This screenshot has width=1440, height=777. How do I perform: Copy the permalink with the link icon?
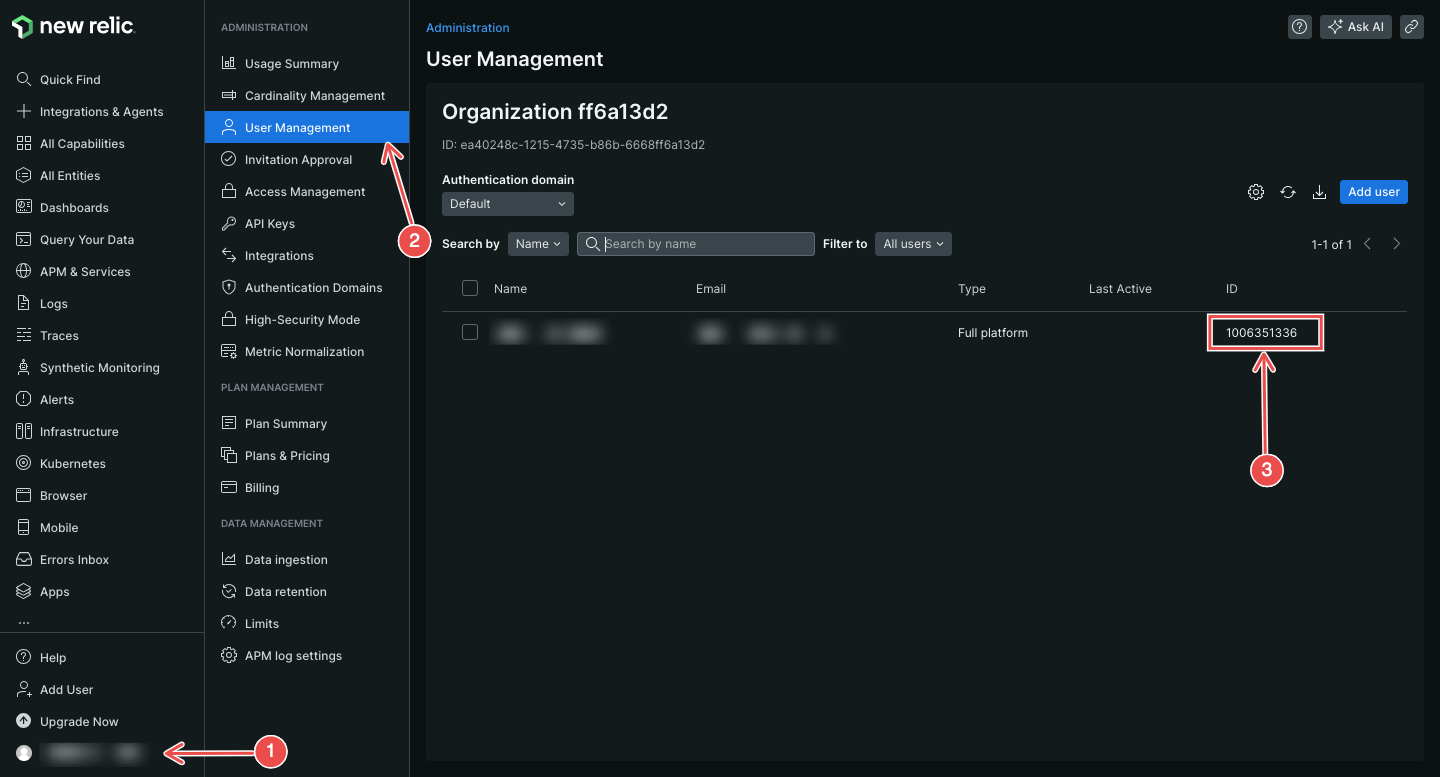click(x=1412, y=27)
